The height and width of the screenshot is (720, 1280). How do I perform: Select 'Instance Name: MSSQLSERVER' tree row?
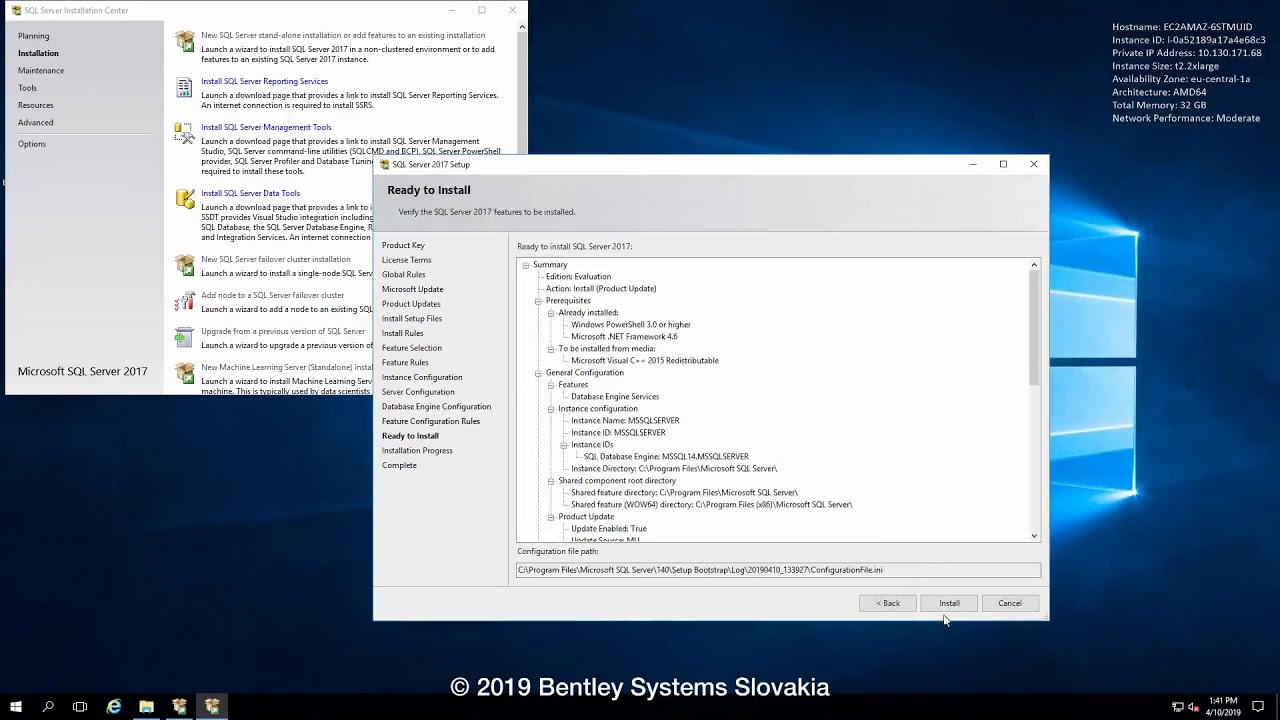[625, 421]
